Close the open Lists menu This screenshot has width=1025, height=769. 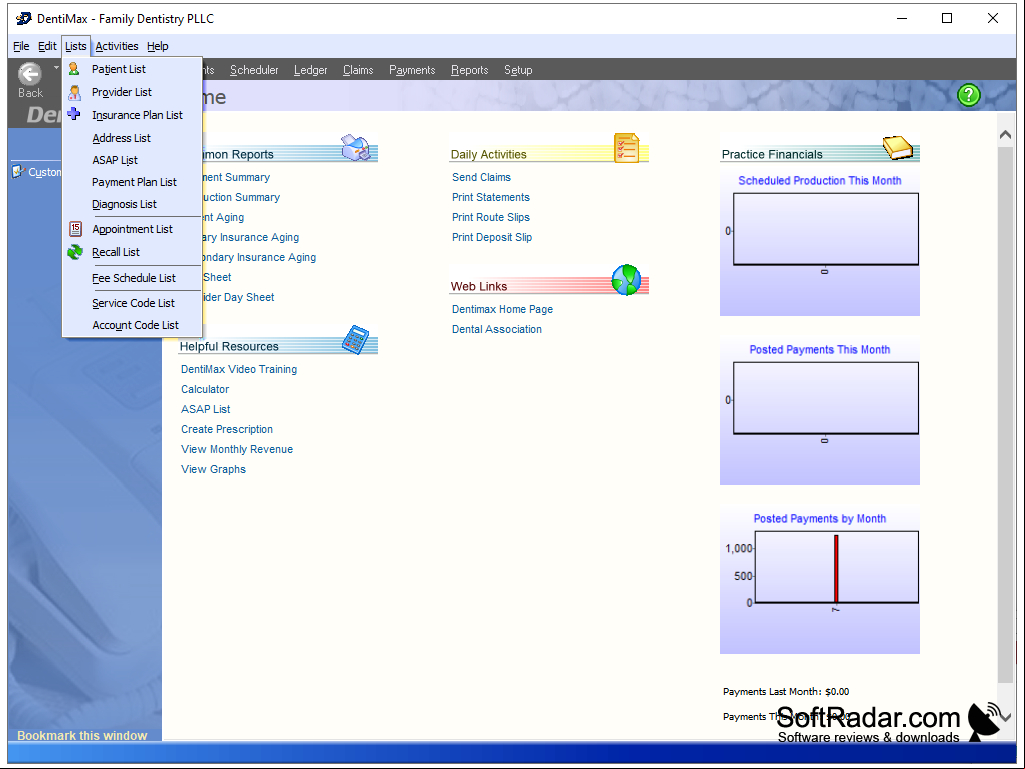75,46
